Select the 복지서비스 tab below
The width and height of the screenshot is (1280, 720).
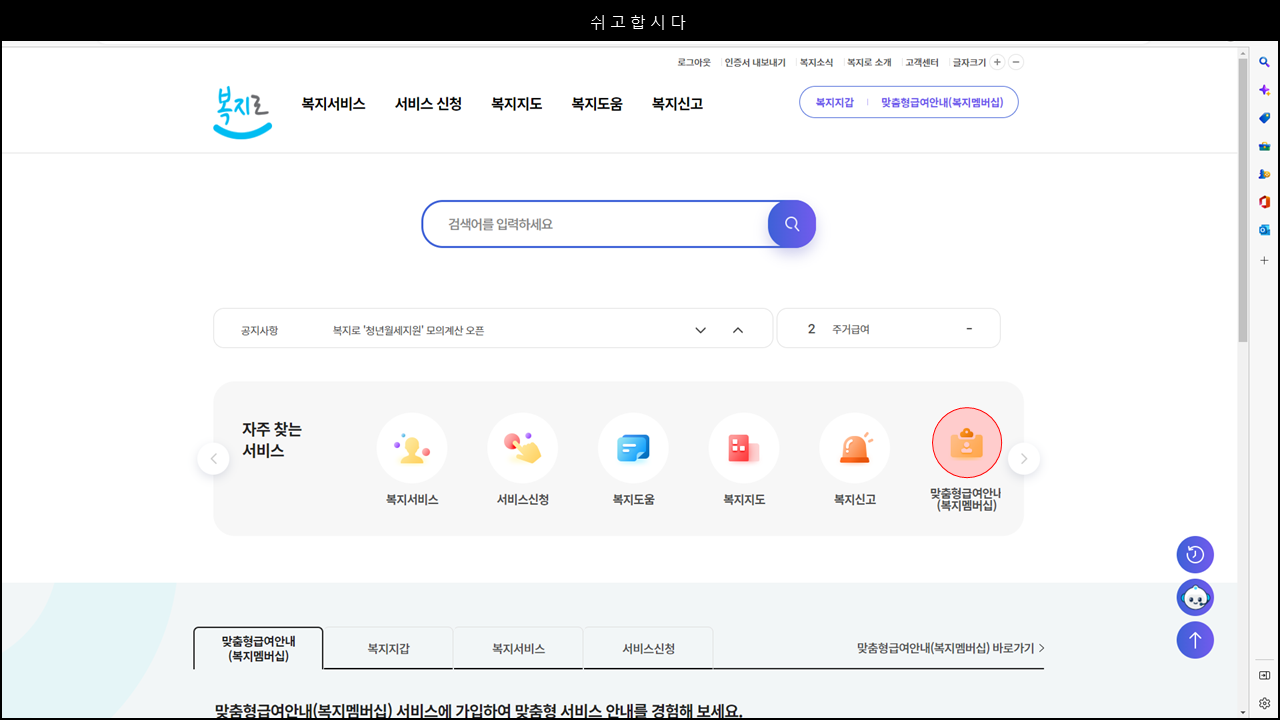pos(518,649)
